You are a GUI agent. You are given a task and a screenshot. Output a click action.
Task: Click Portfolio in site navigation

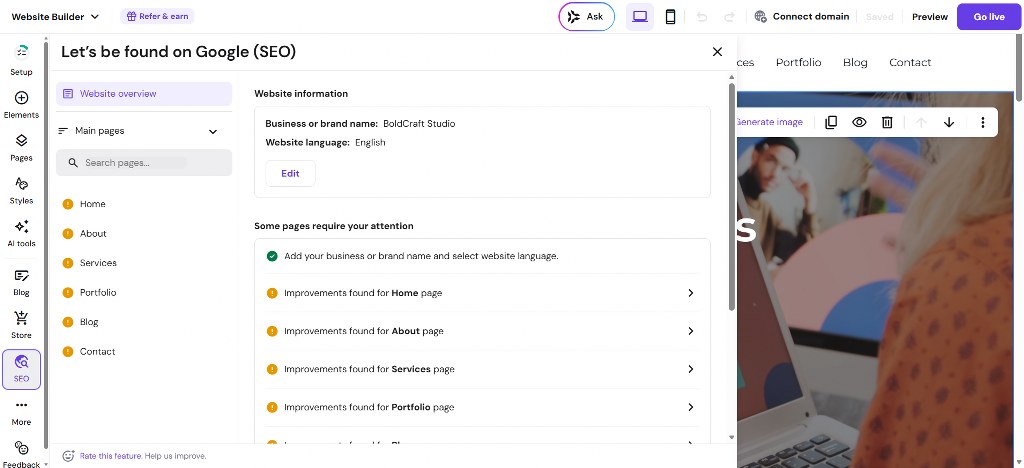click(x=798, y=63)
